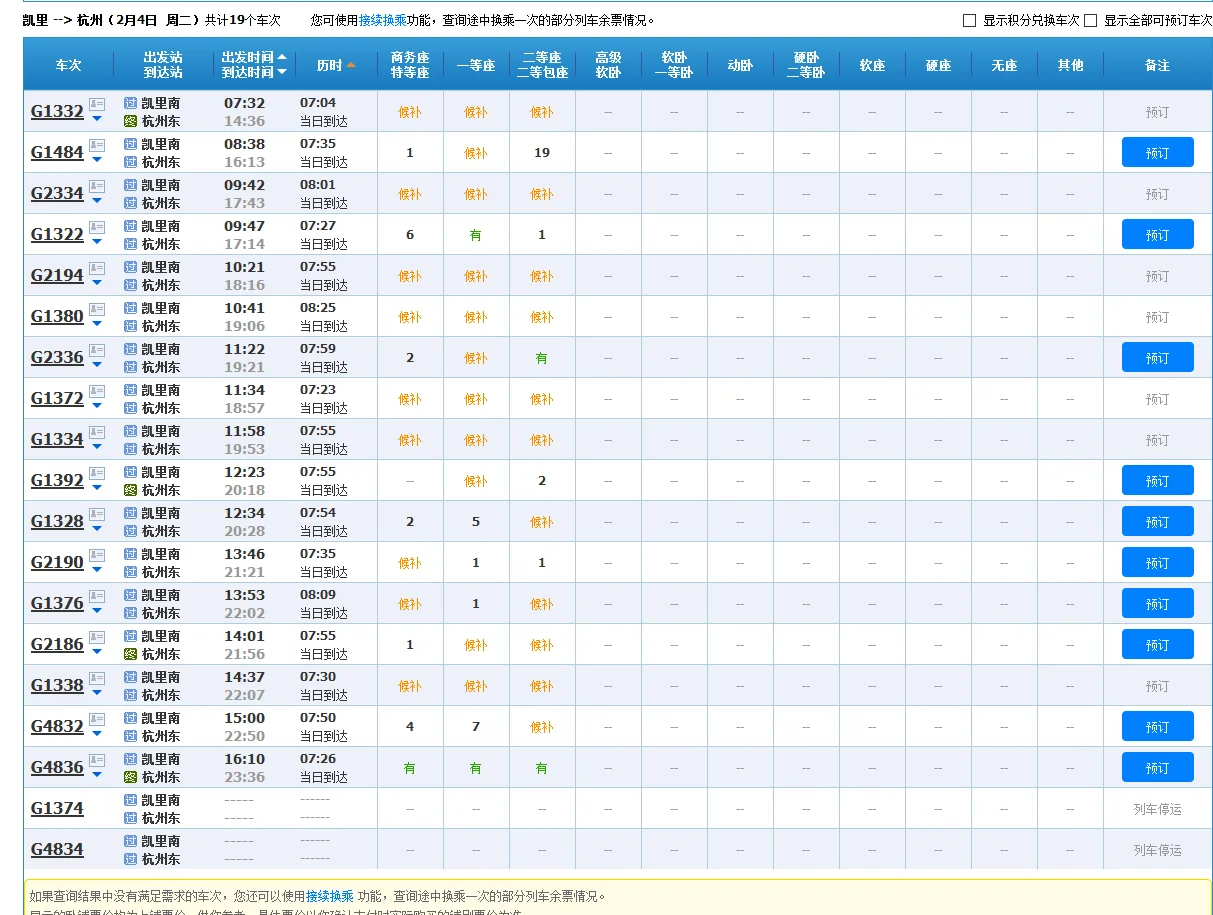Click the green 终 terminal icon in G1332 row

tap(130, 121)
